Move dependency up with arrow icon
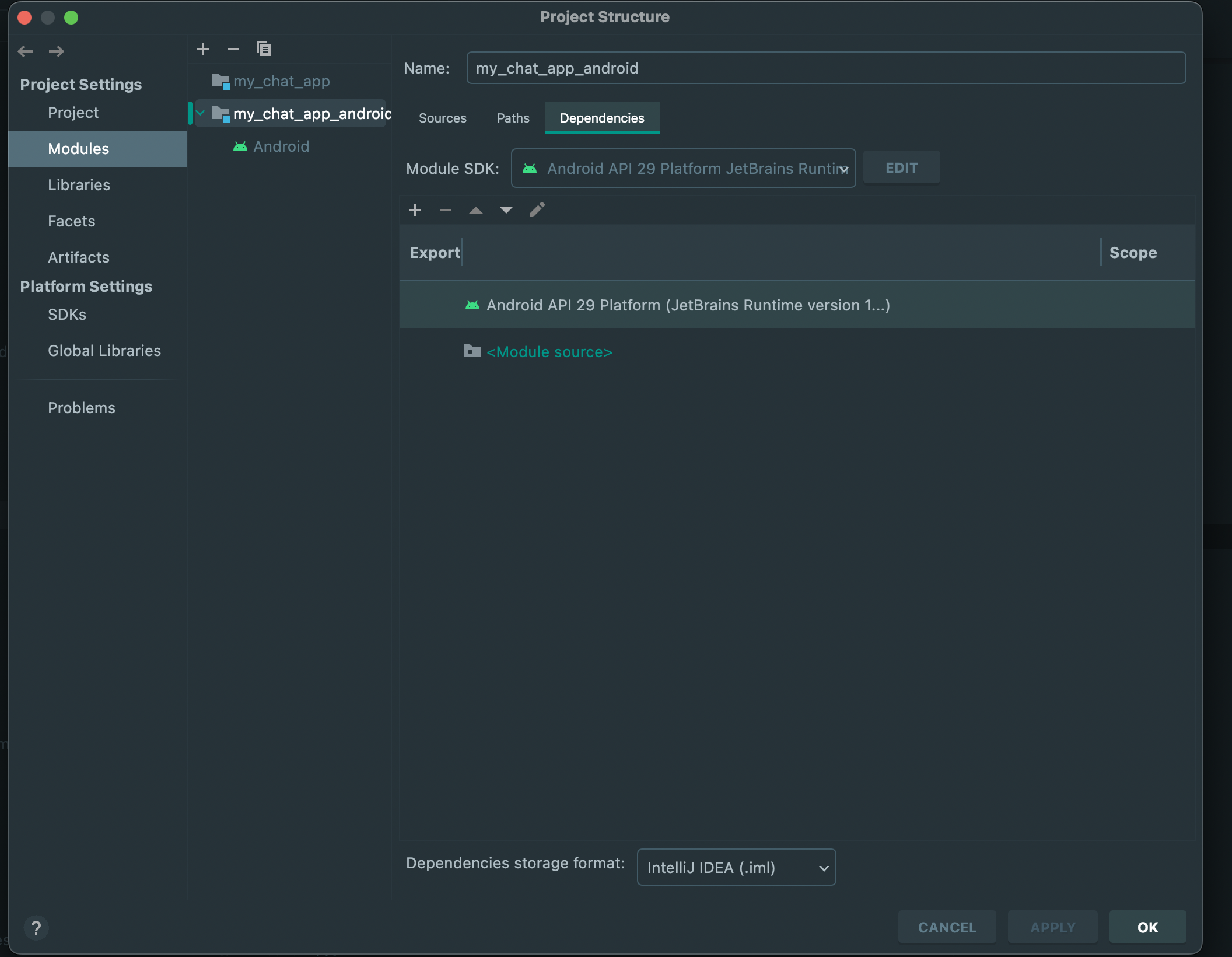 click(476, 210)
